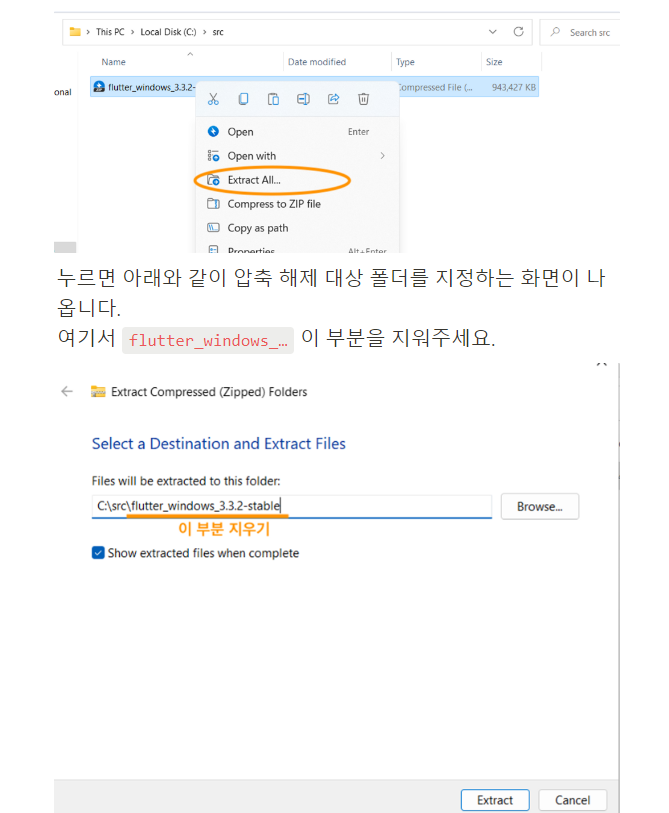Click the destination folder path field

tap(291, 506)
